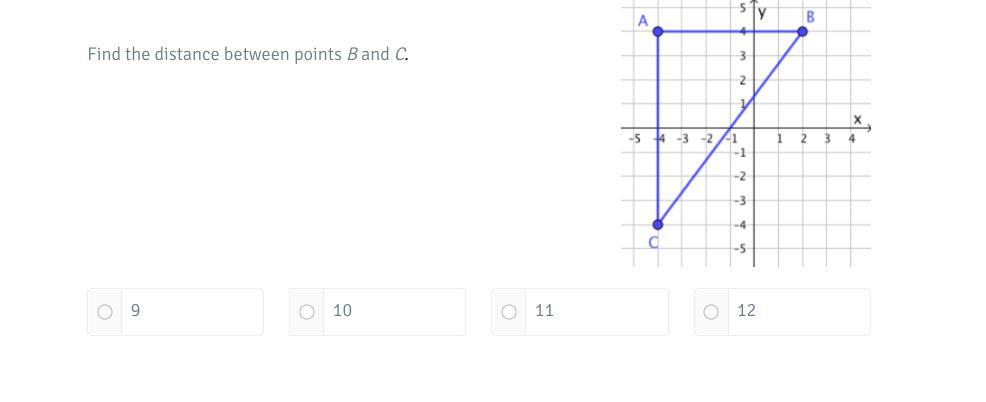Click the blue dot at point A
Image resolution: width=986 pixels, height=402 pixels.
point(658,31)
